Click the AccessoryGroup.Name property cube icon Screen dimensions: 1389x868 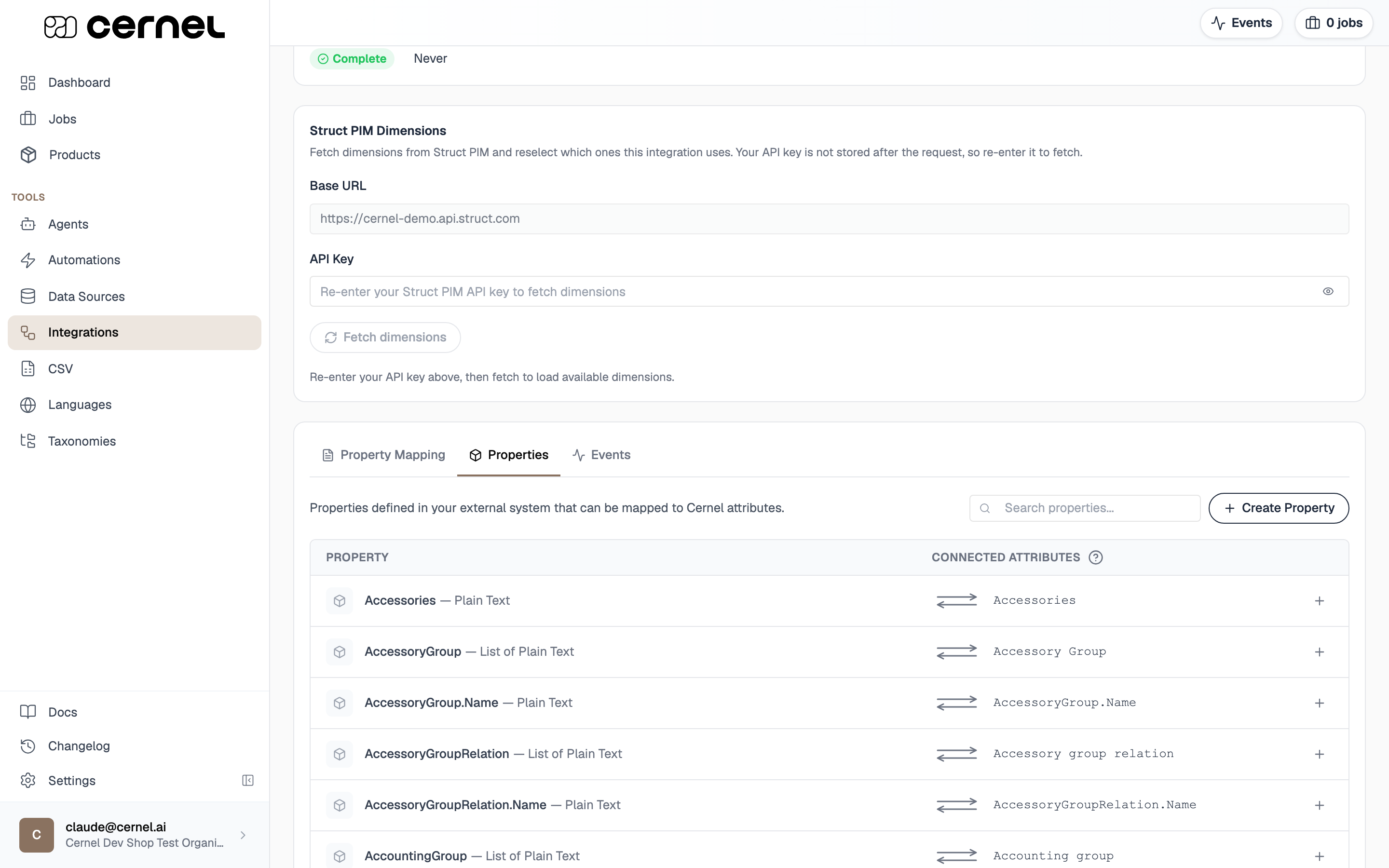click(x=339, y=703)
